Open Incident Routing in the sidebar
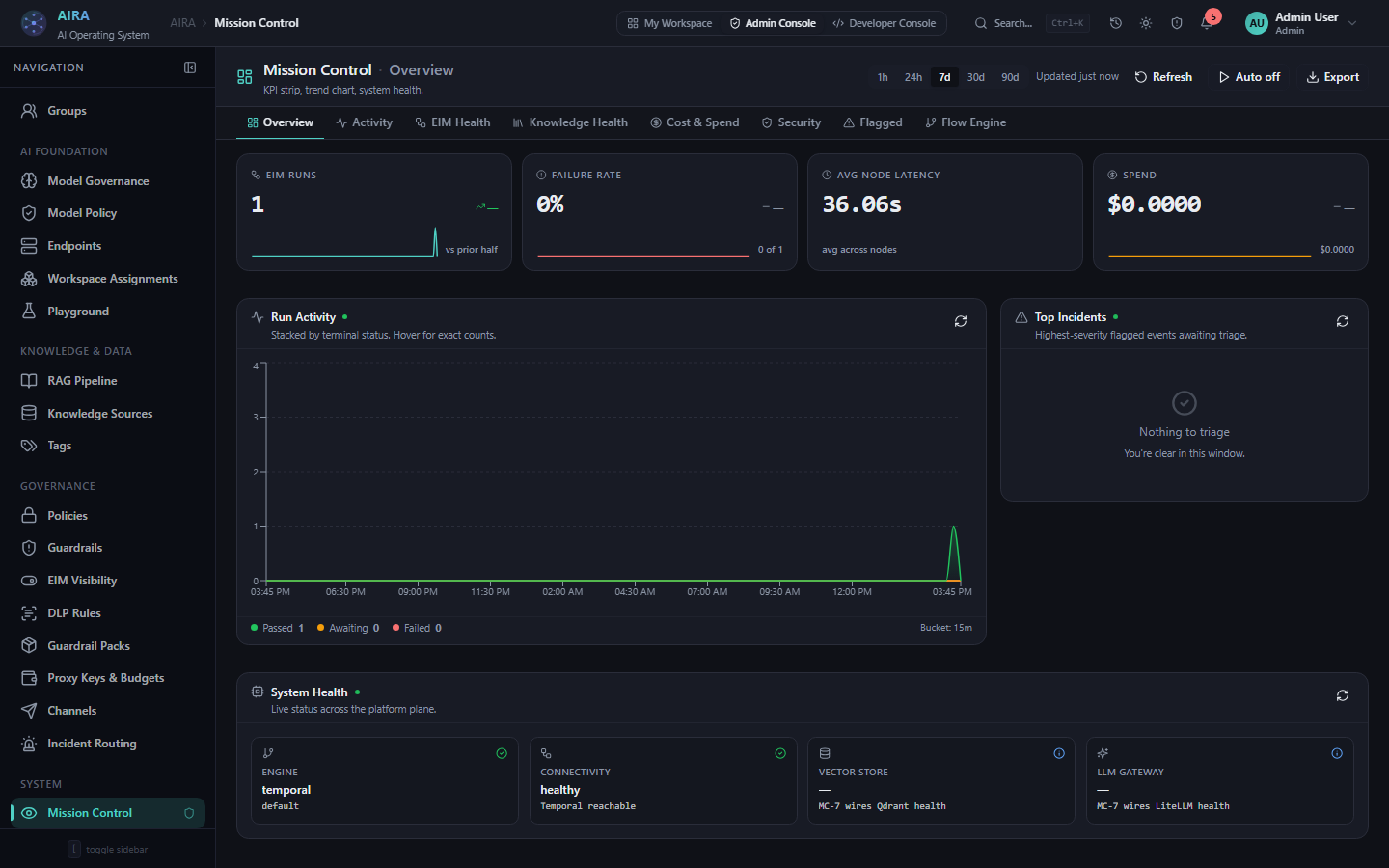Image resolution: width=1389 pixels, height=868 pixels. pos(108,744)
